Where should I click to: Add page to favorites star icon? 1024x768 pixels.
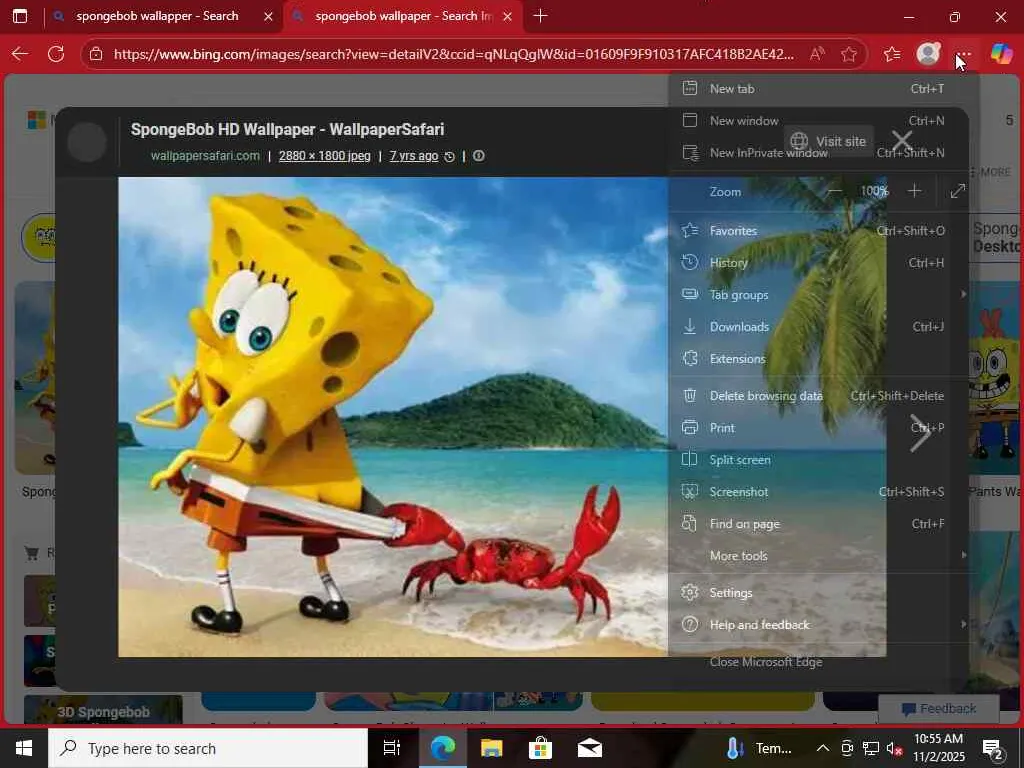click(849, 54)
